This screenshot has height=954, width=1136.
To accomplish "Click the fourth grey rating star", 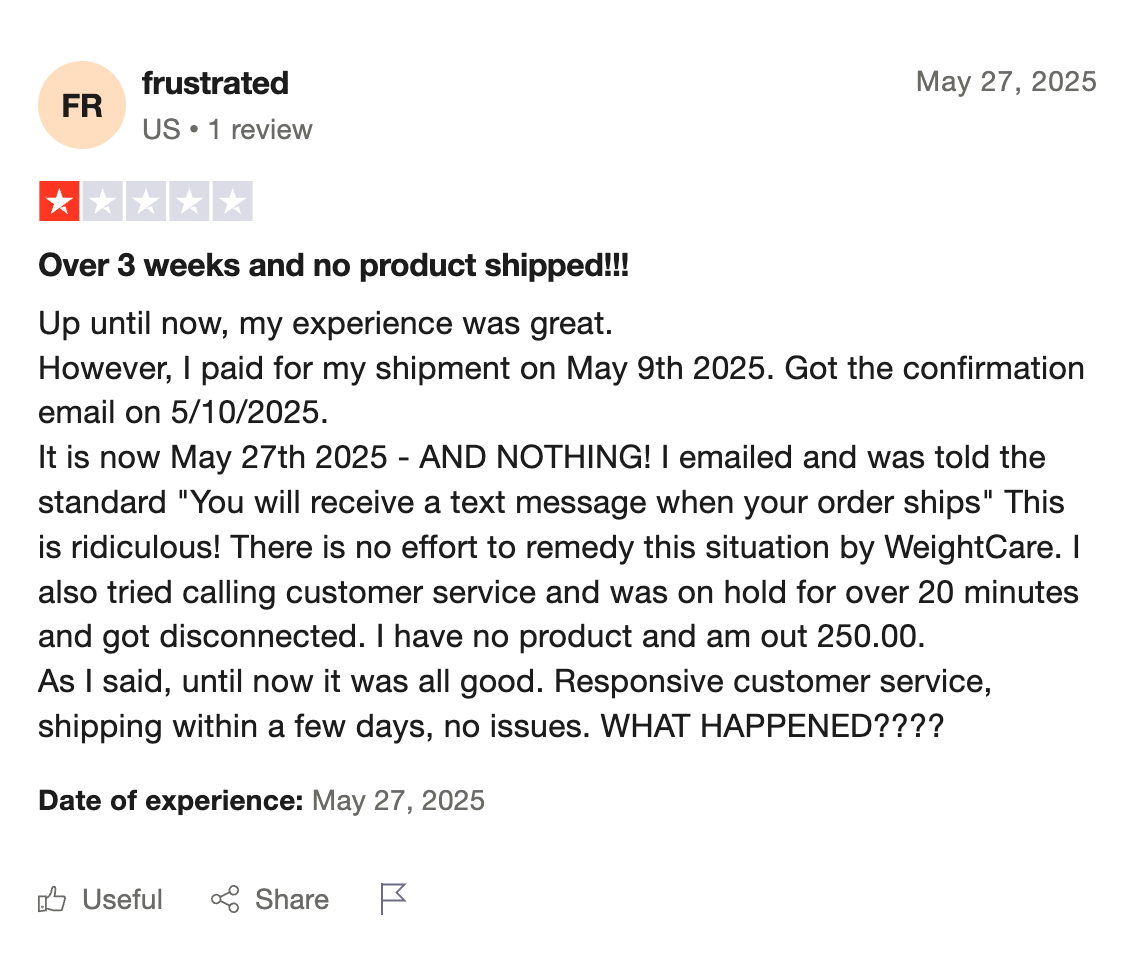I will (x=189, y=201).
